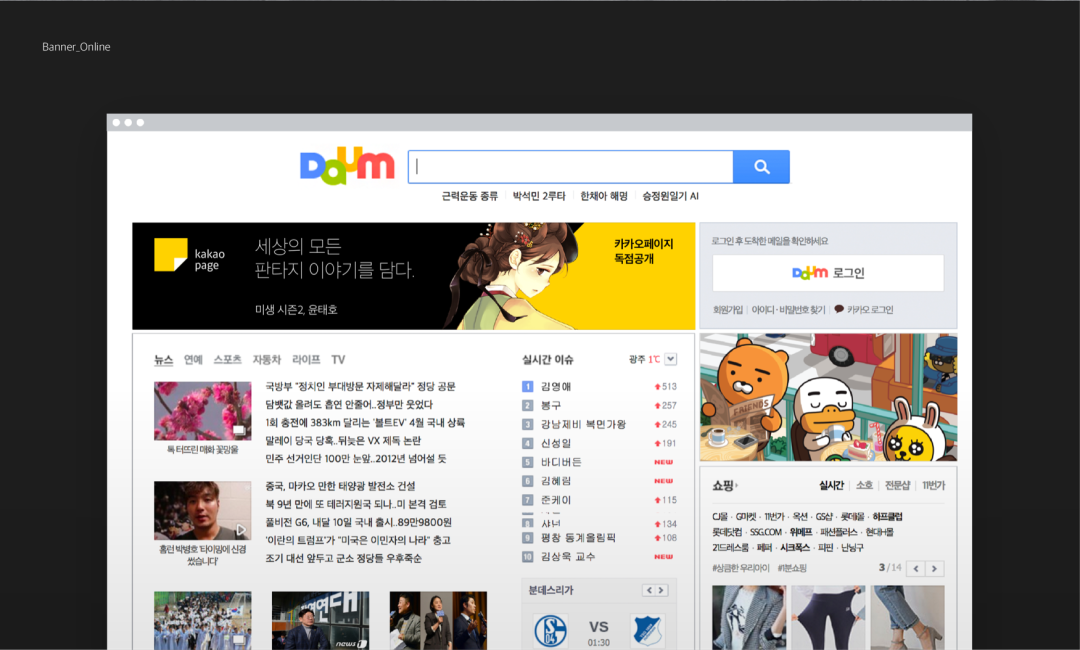1080x650 pixels.
Task: Open the 시크폭스 shopping link
Action: 795,548
